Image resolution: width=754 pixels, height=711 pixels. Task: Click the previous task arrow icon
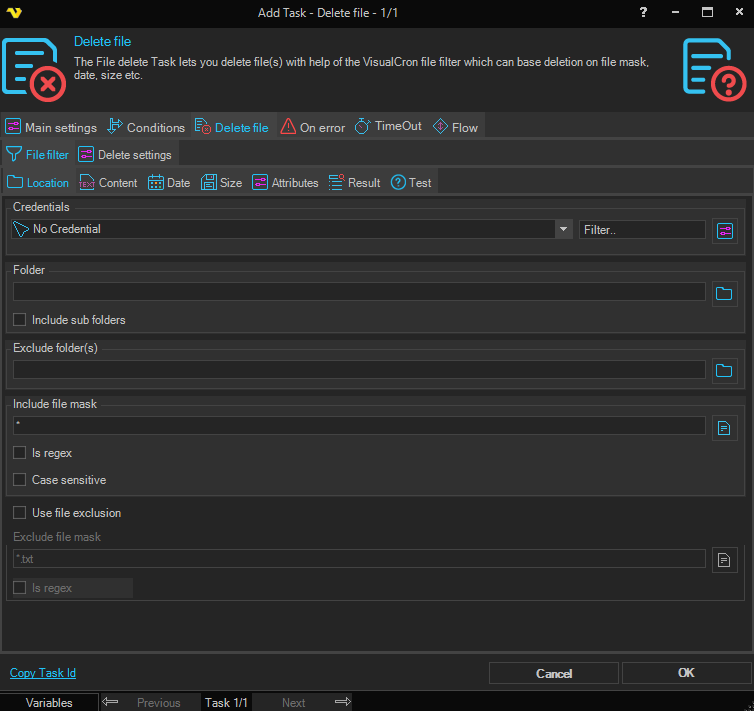click(111, 702)
